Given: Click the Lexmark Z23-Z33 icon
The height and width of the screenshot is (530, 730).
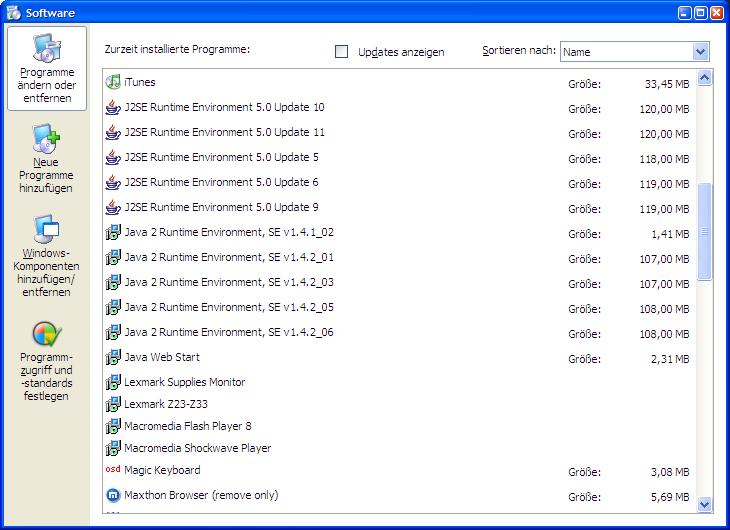Looking at the screenshot, I should pyautogui.click(x=113, y=404).
